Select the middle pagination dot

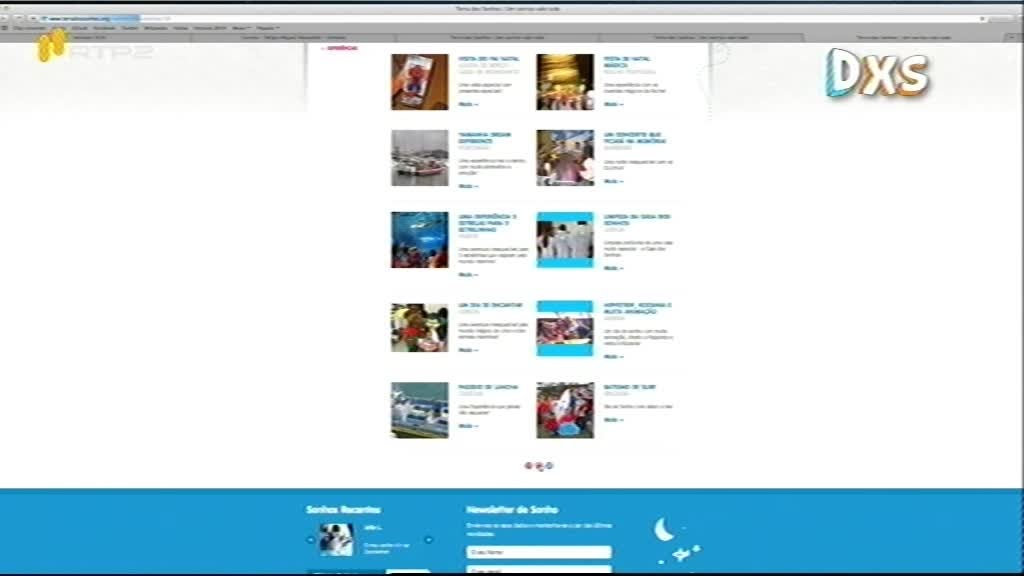click(539, 466)
